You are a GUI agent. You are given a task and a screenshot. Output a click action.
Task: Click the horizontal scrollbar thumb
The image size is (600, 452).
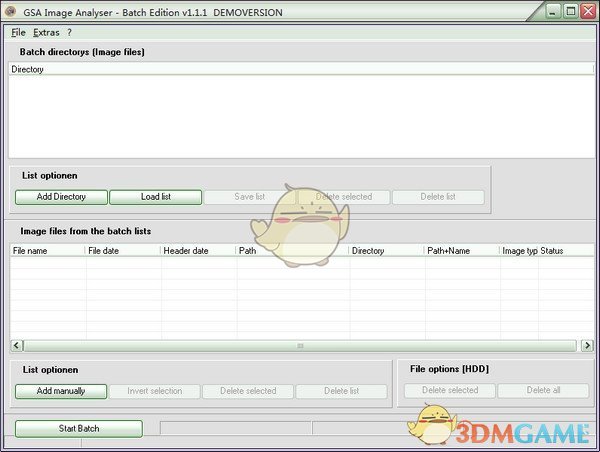300,346
